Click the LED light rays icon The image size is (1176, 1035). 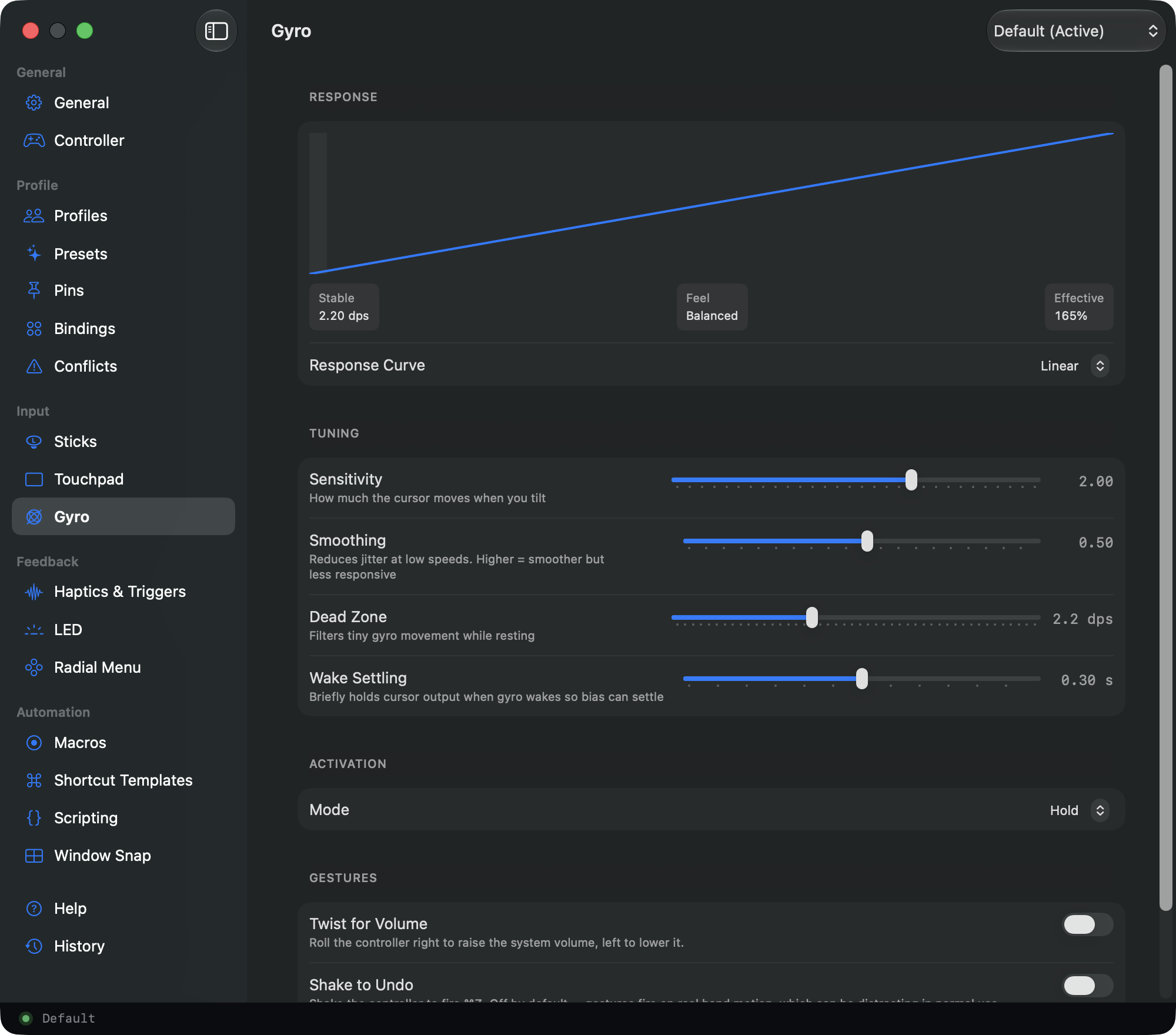(x=34, y=630)
